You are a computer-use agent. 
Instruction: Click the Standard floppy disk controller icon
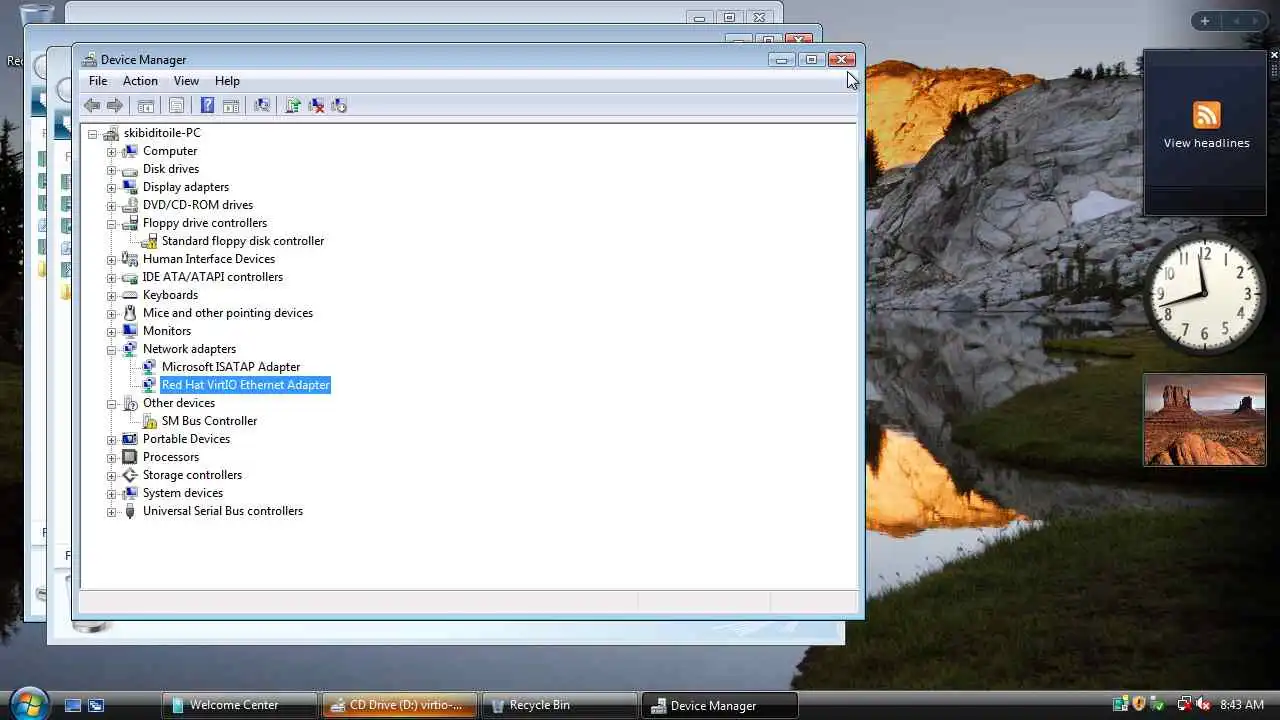pyautogui.click(x=149, y=241)
